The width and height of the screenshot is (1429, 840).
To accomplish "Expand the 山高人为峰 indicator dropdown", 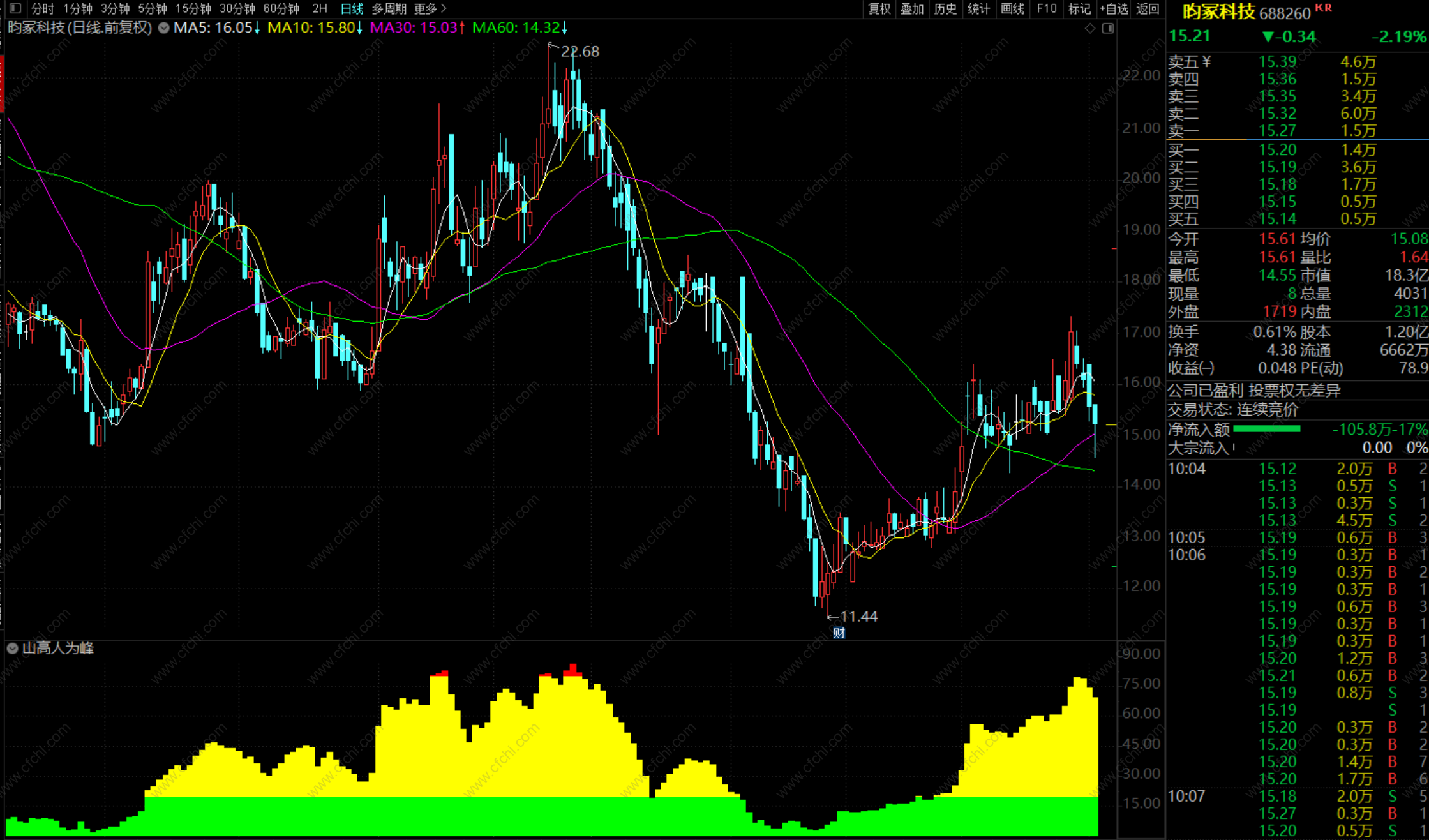I will pyautogui.click(x=12, y=649).
